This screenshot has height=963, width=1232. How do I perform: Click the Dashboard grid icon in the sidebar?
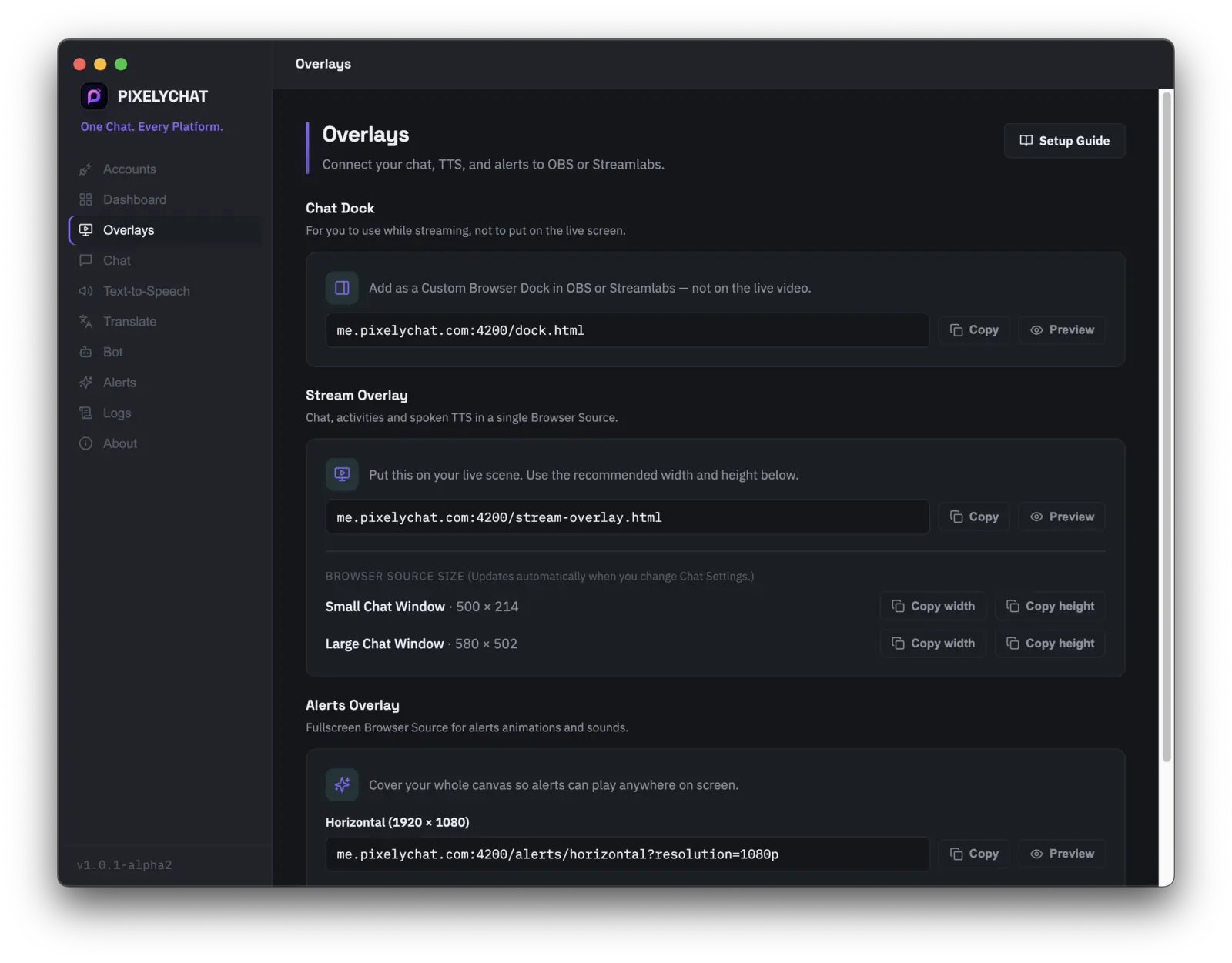pos(85,199)
